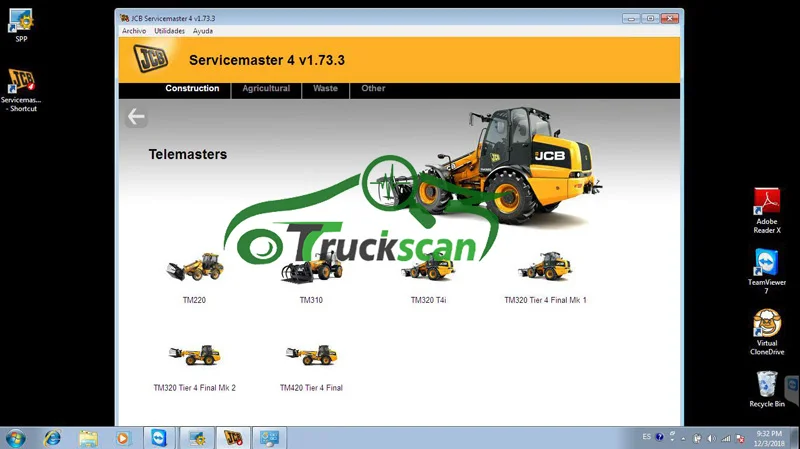Select the TM220 machine image
This screenshot has width=800, height=449.
click(194, 267)
